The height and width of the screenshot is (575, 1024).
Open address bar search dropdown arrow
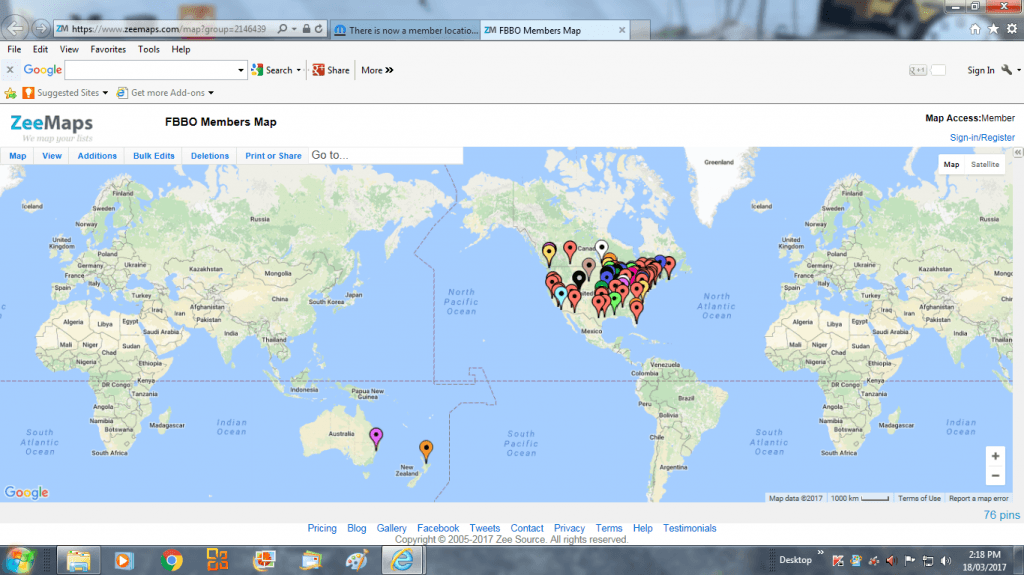pyautogui.click(x=294, y=29)
